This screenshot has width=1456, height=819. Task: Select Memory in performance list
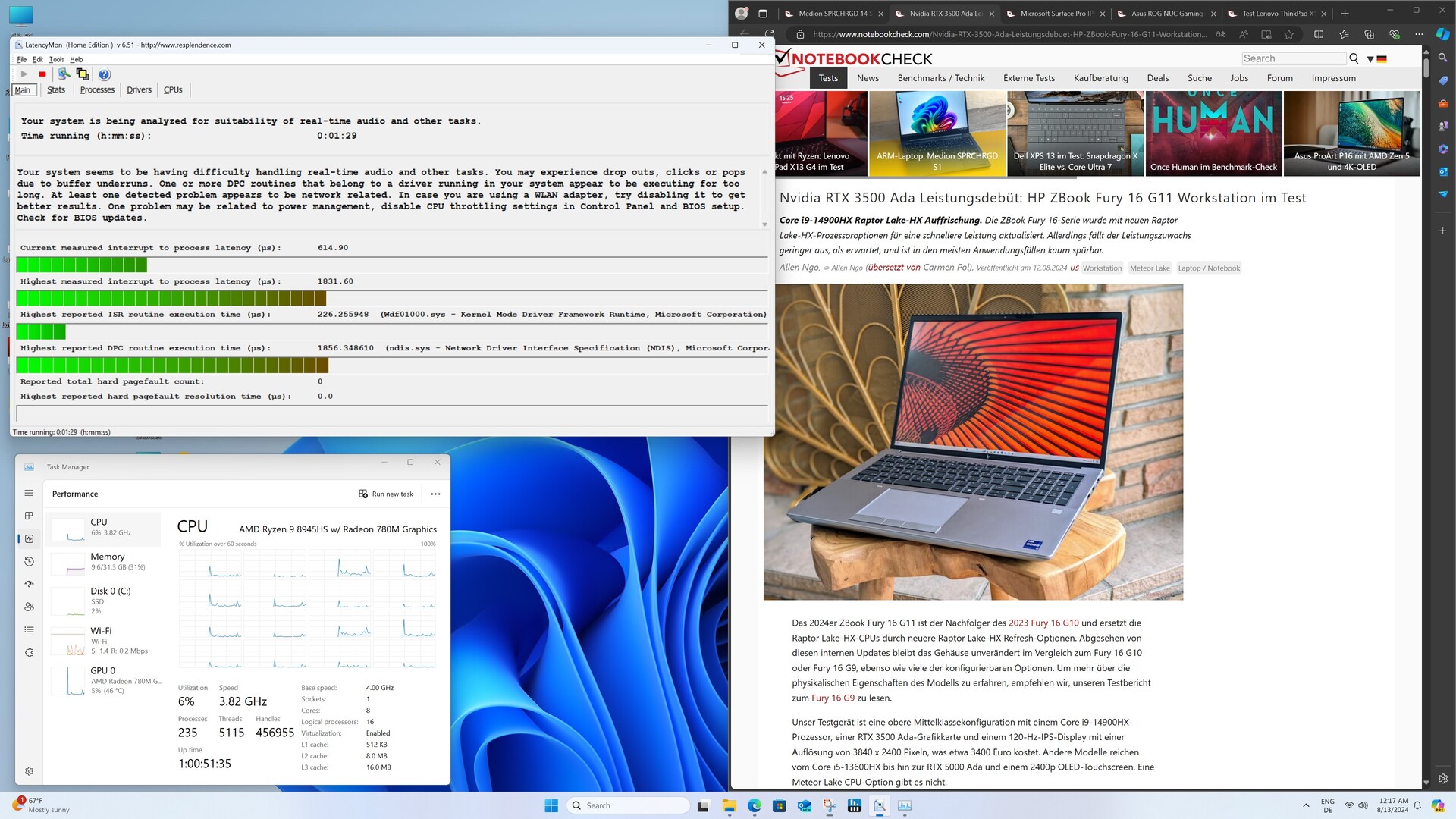pyautogui.click(x=106, y=561)
